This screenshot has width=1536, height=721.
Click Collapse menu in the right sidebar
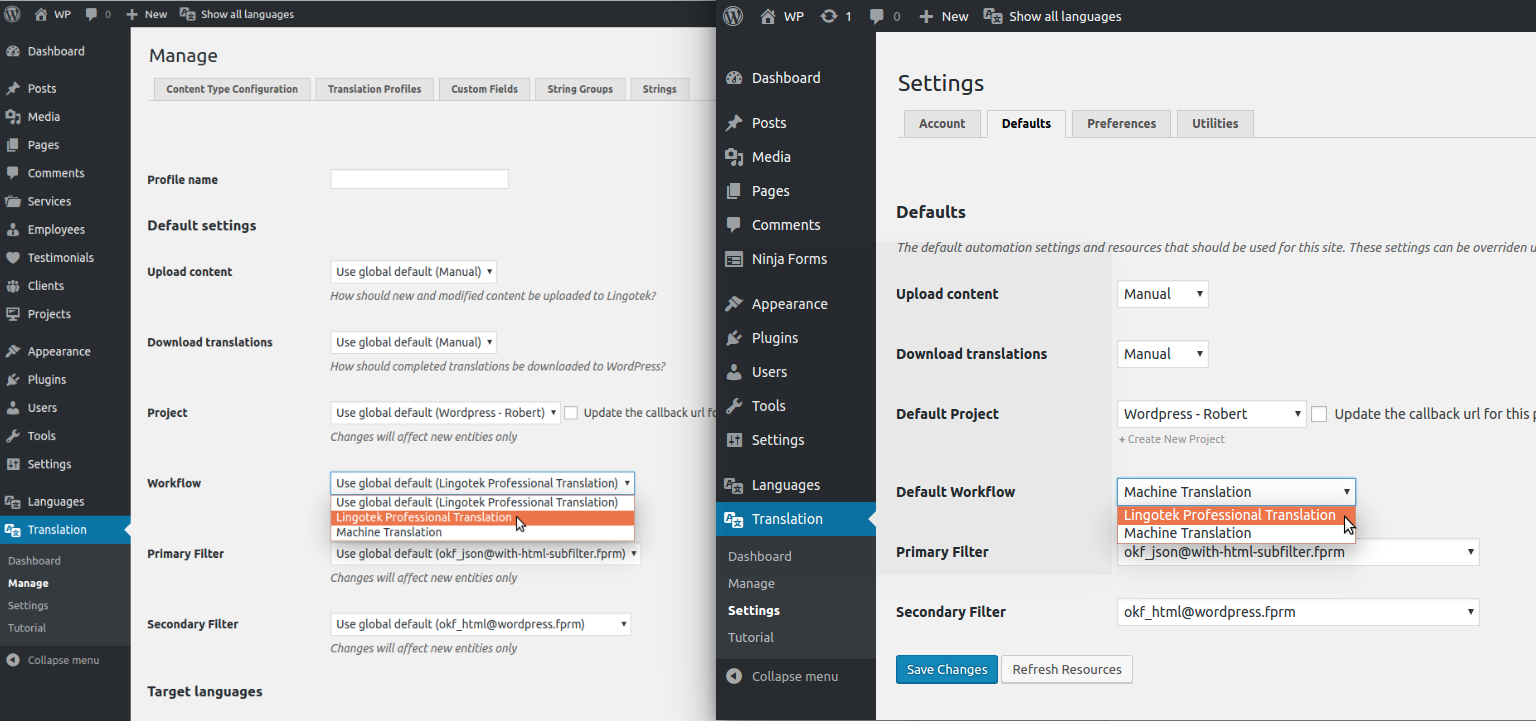(794, 676)
